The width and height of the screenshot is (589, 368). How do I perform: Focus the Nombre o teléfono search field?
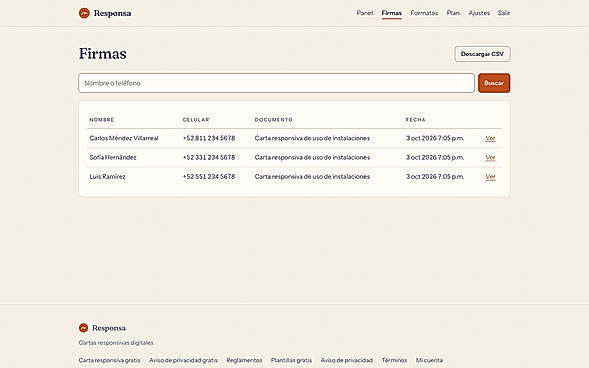(276, 83)
